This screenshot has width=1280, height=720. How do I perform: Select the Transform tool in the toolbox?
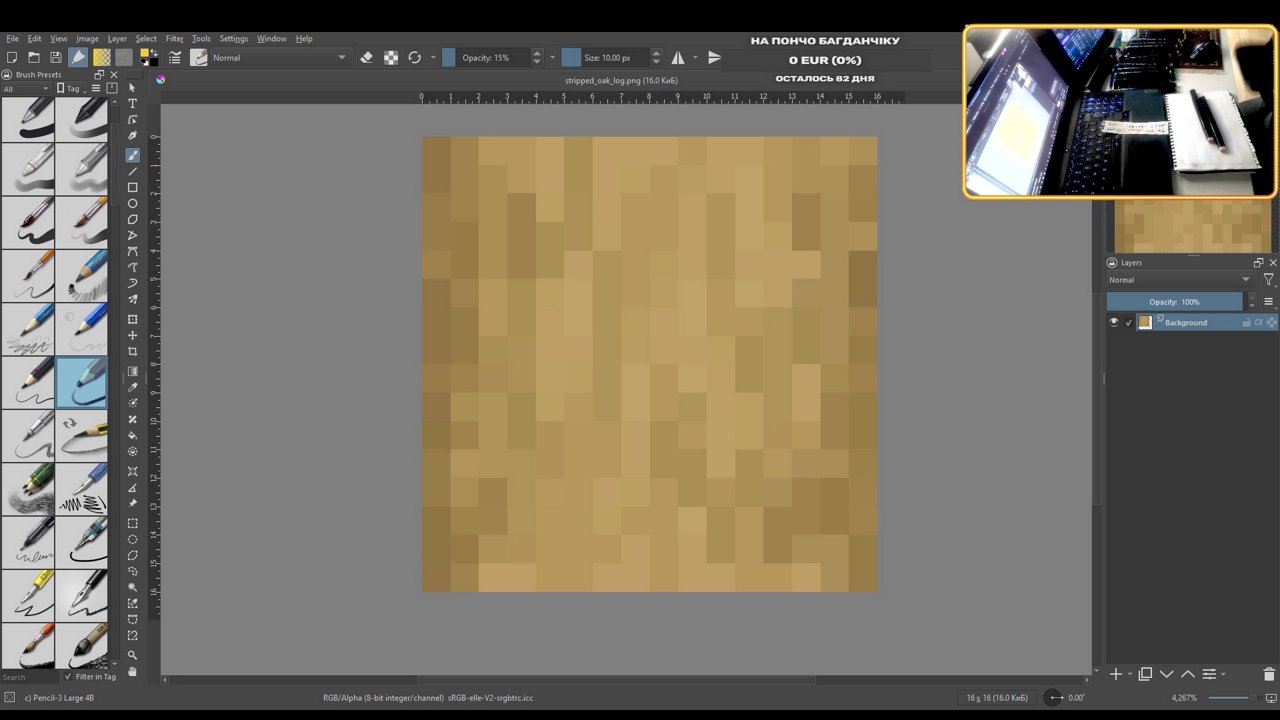132,319
